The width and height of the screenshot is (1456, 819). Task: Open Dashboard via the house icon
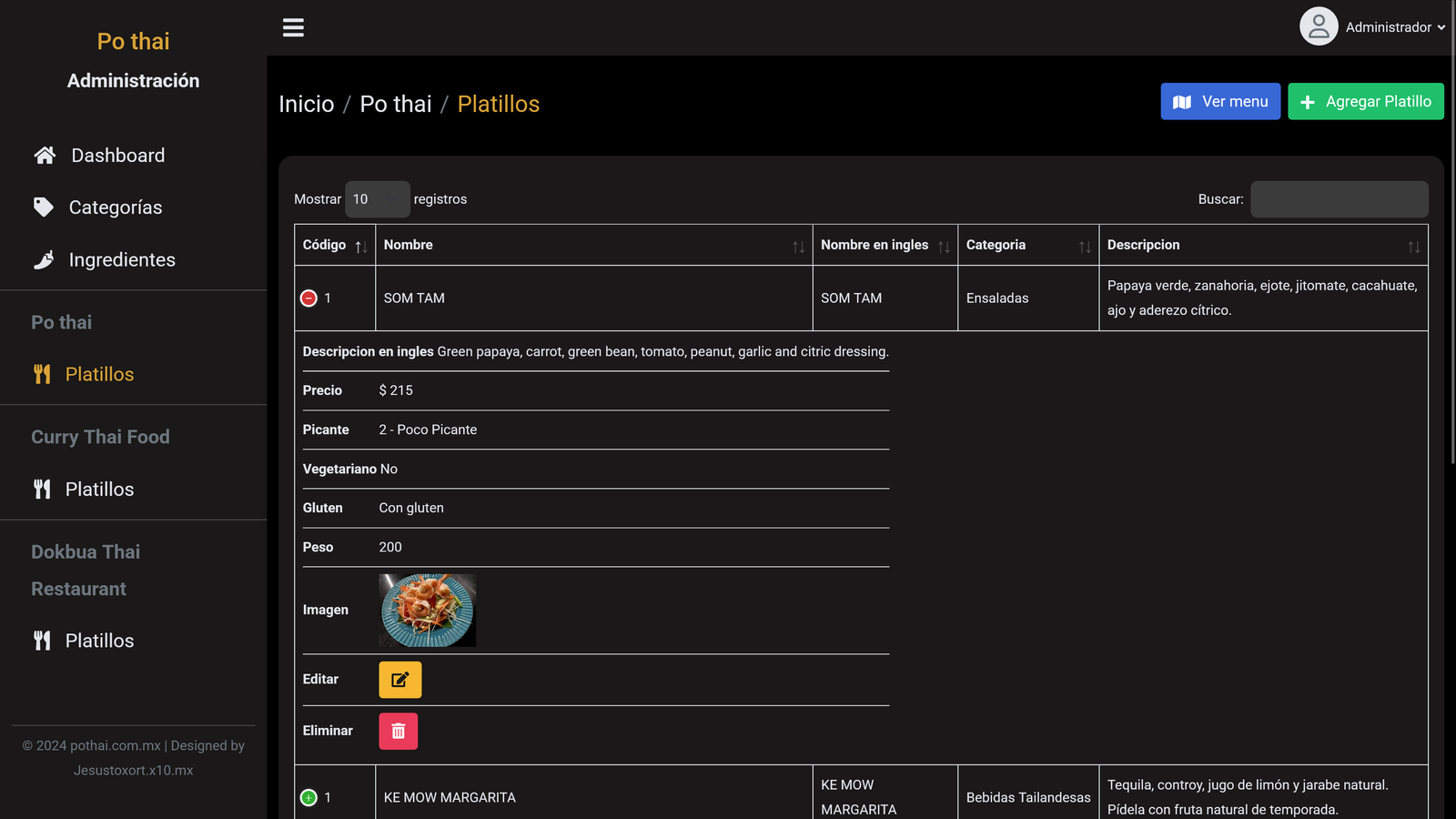45,156
